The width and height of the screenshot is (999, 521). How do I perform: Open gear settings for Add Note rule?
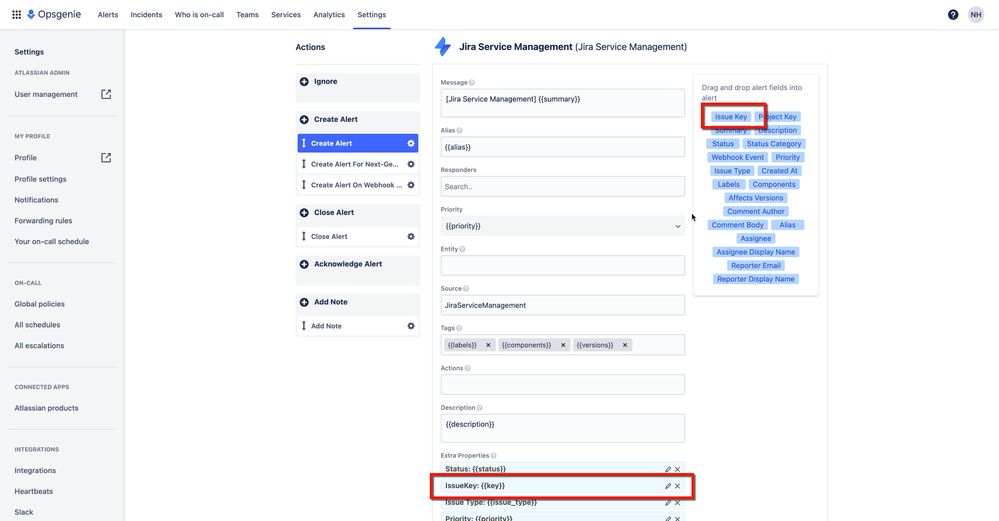[x=411, y=326]
